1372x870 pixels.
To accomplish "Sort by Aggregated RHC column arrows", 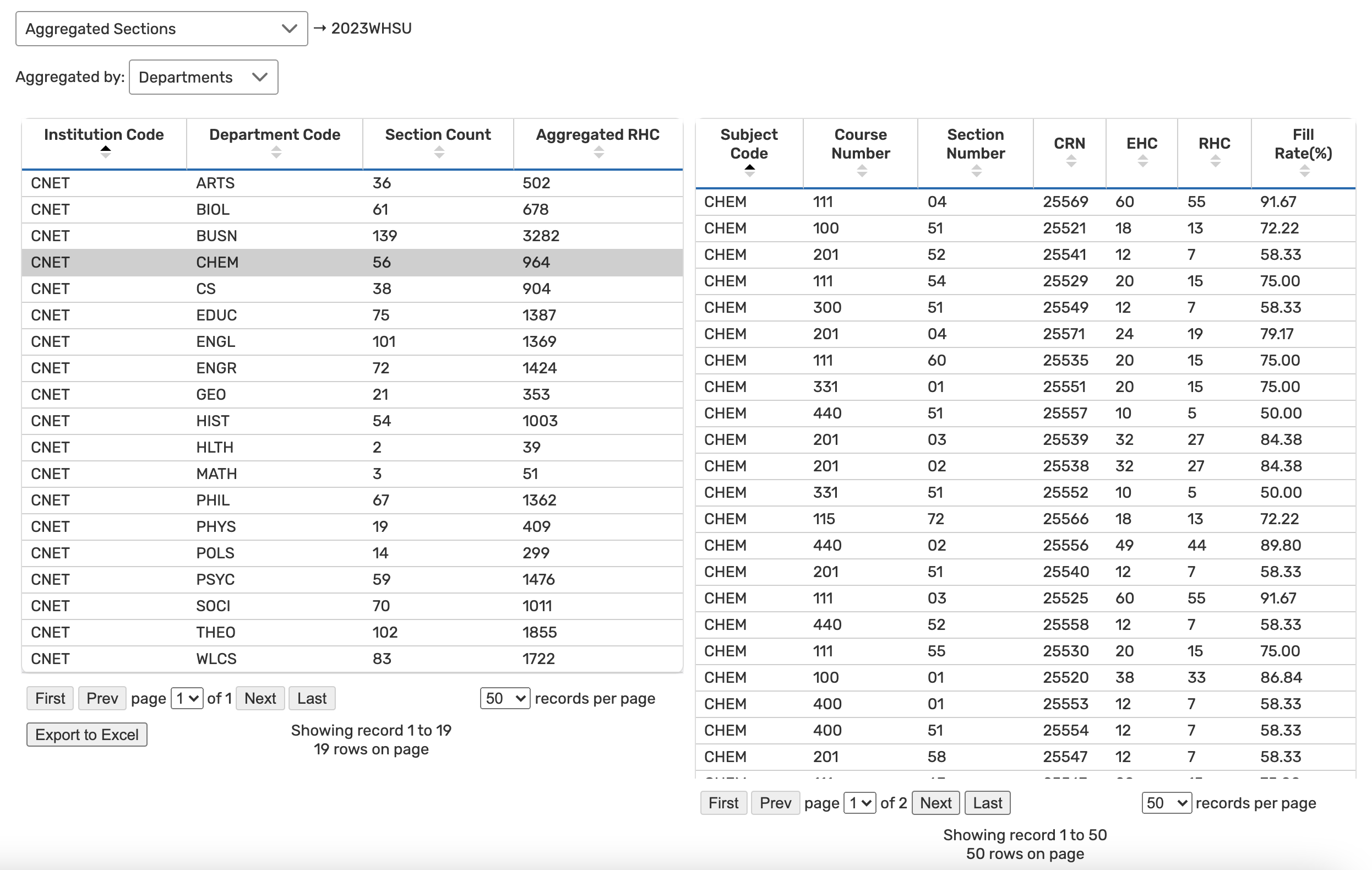I will [598, 152].
